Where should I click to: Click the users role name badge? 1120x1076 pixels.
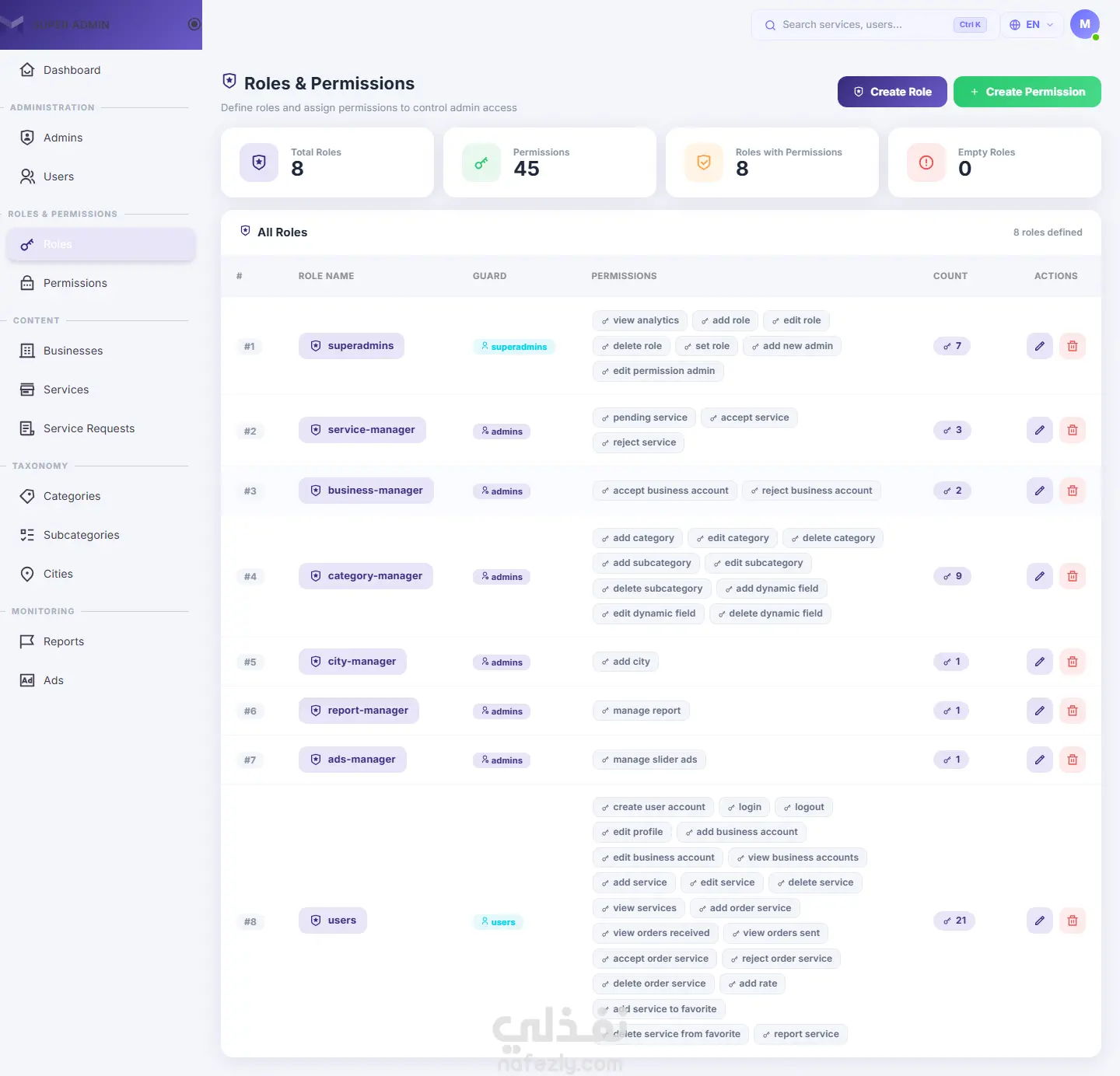(333, 921)
